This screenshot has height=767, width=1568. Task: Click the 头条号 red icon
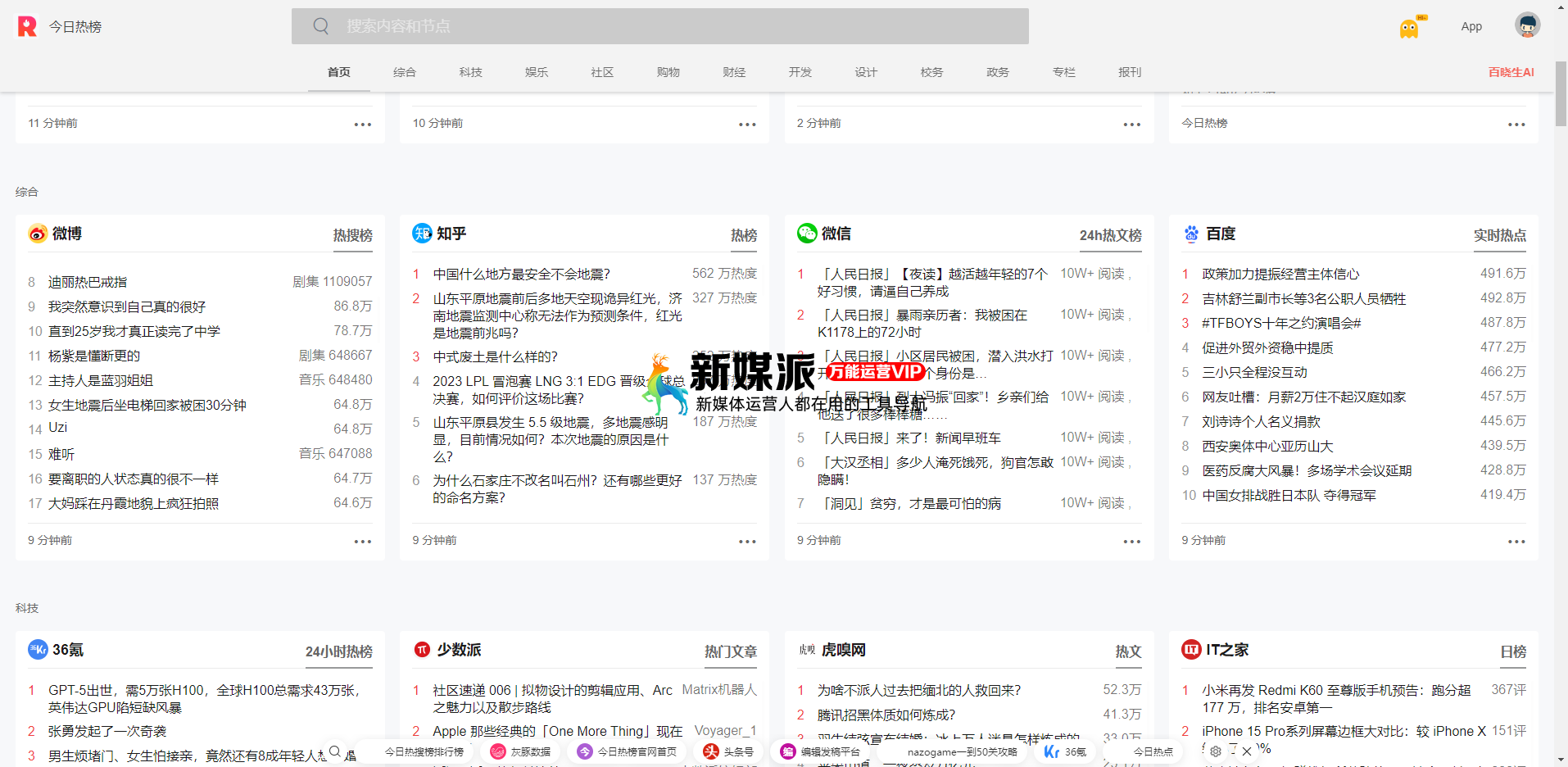(x=711, y=751)
